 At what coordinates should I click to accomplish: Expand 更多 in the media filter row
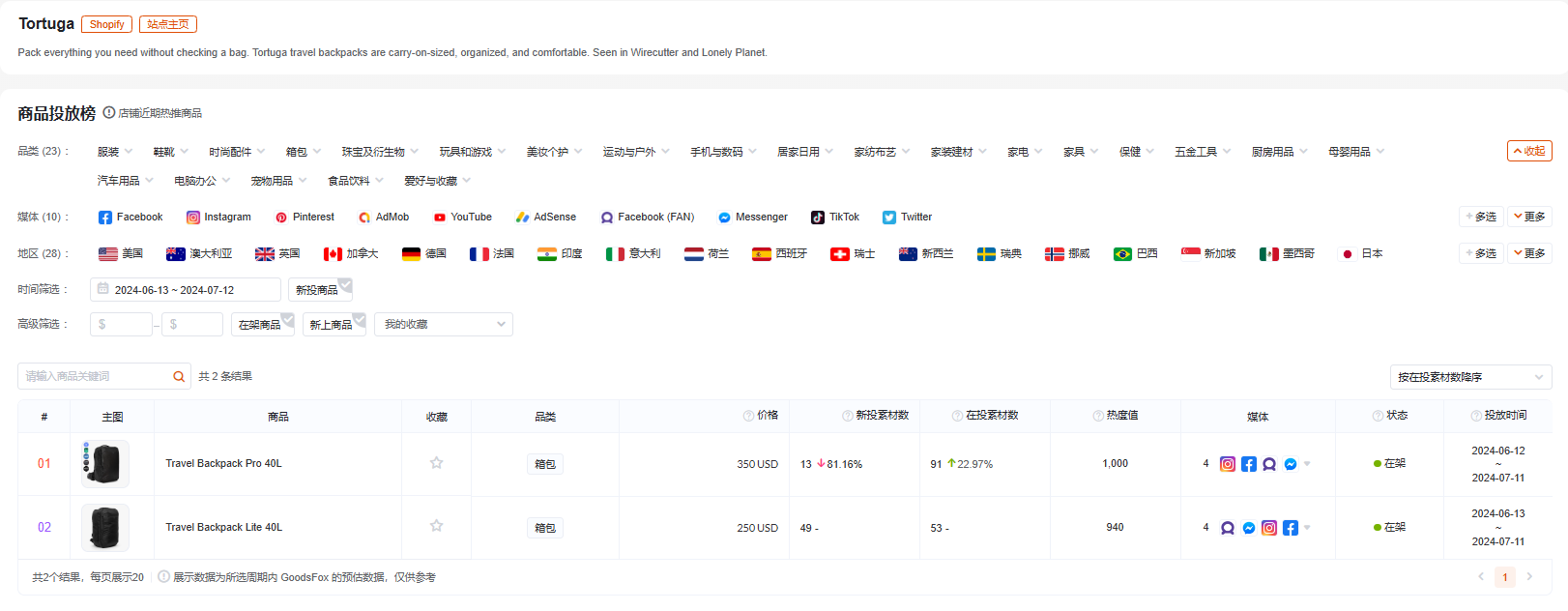point(1529,217)
